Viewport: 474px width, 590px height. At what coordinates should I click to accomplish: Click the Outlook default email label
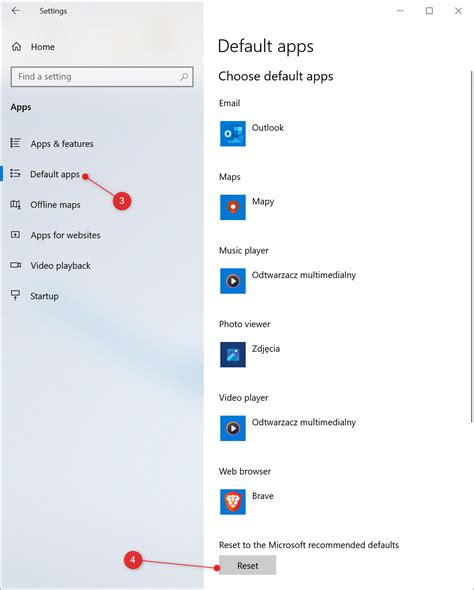pos(267,128)
